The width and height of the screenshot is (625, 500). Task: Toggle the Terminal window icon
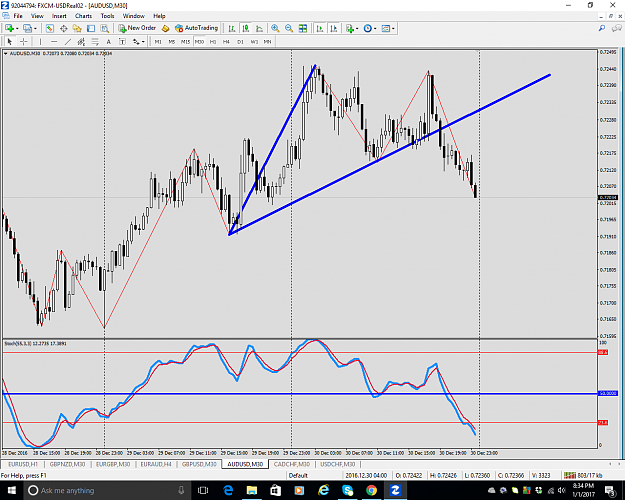(x=91, y=28)
